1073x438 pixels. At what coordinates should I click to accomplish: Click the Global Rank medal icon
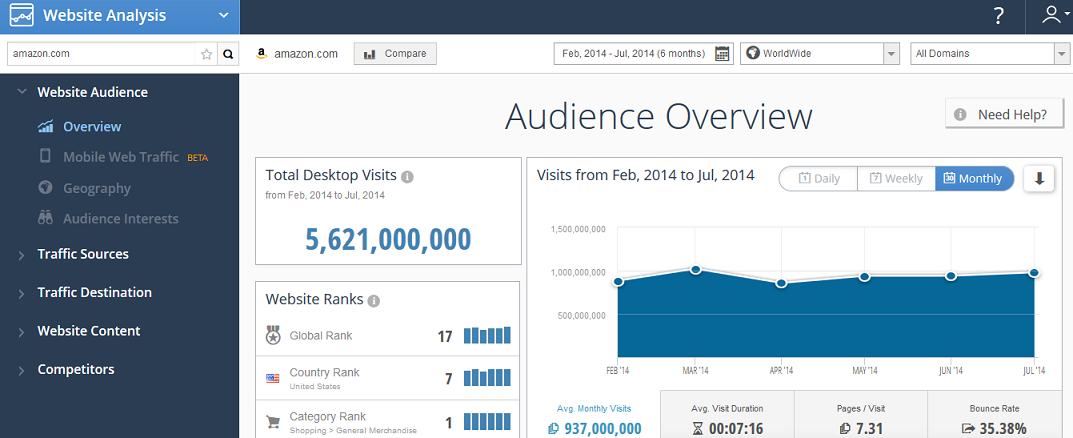coord(273,336)
